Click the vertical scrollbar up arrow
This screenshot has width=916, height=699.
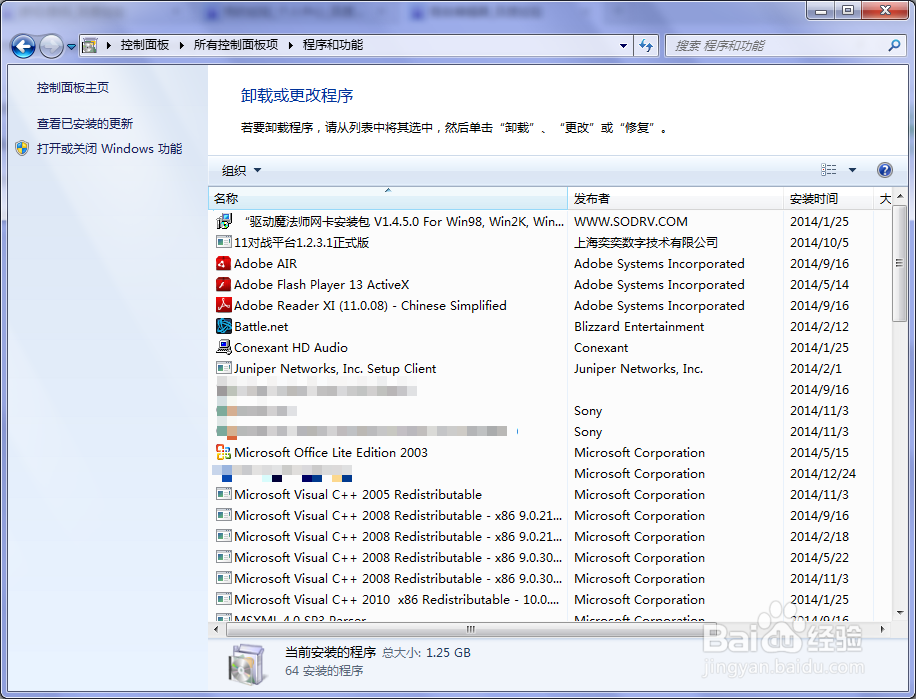point(900,196)
